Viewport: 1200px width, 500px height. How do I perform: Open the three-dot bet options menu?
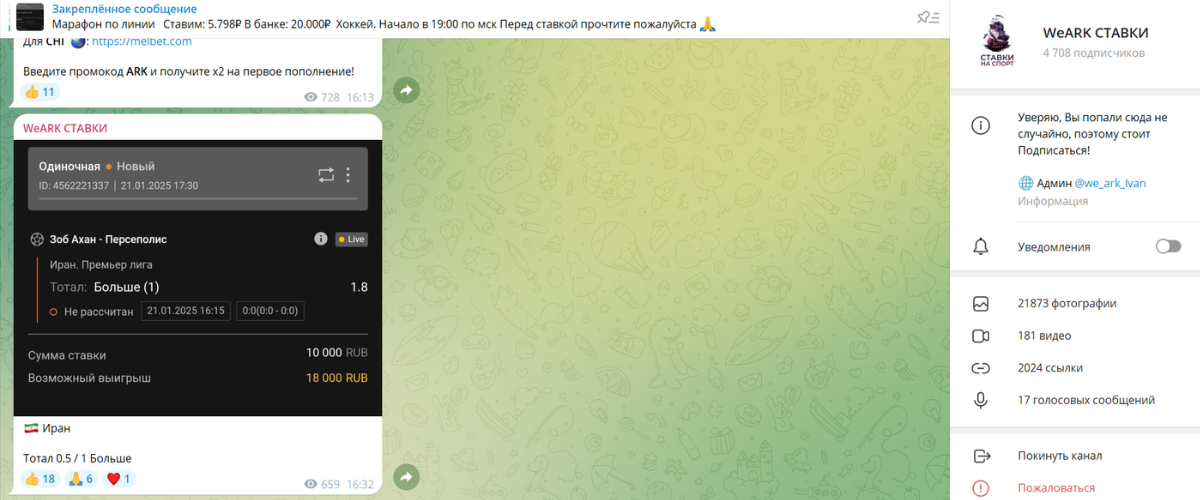tap(348, 175)
